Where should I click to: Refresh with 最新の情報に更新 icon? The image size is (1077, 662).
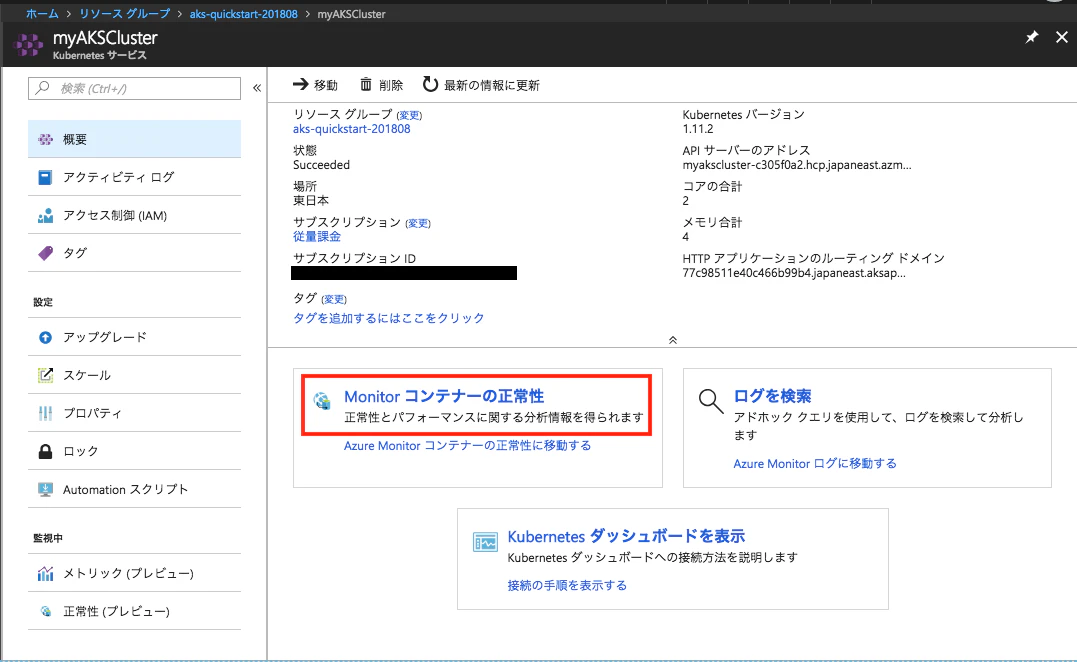[x=430, y=84]
